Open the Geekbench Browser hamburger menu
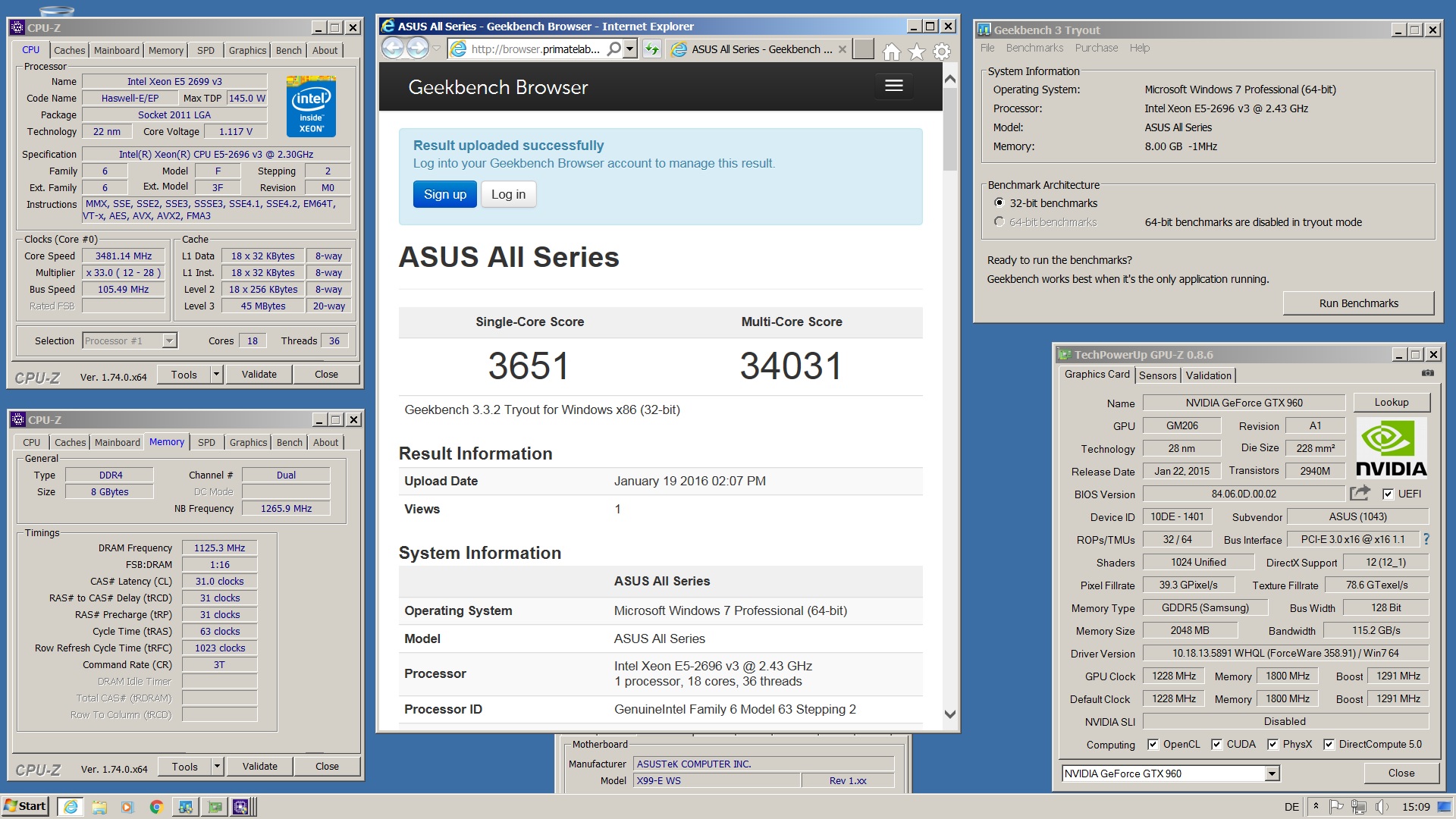 (894, 86)
